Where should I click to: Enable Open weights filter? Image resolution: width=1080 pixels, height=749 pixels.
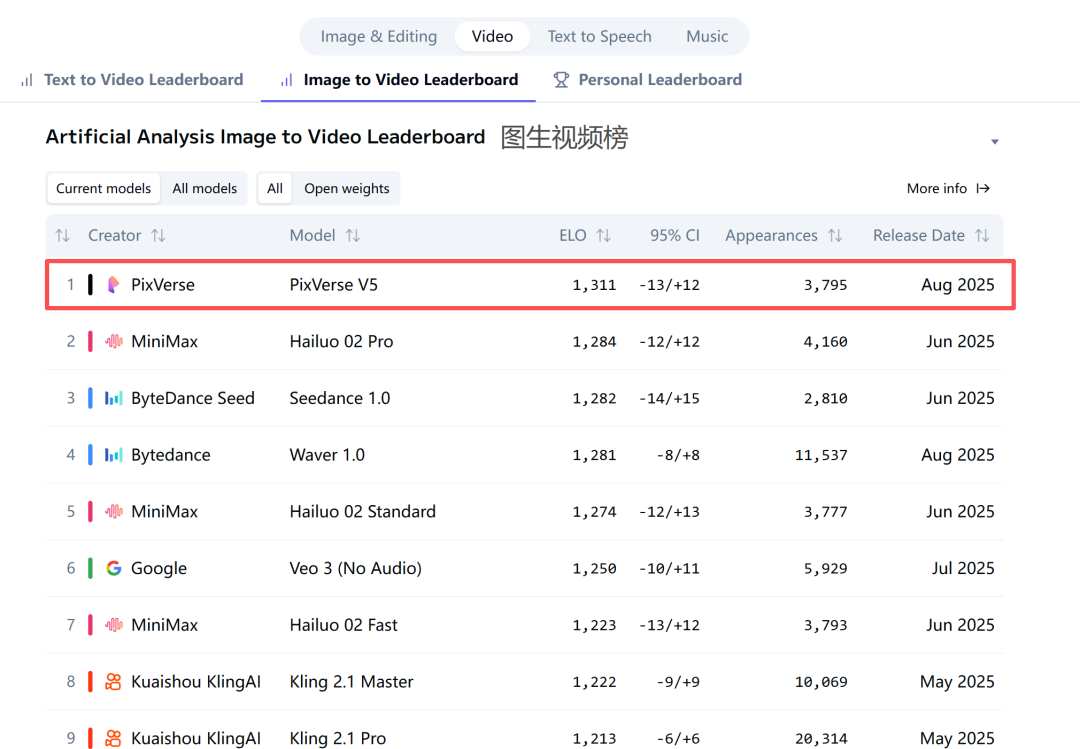pos(347,188)
